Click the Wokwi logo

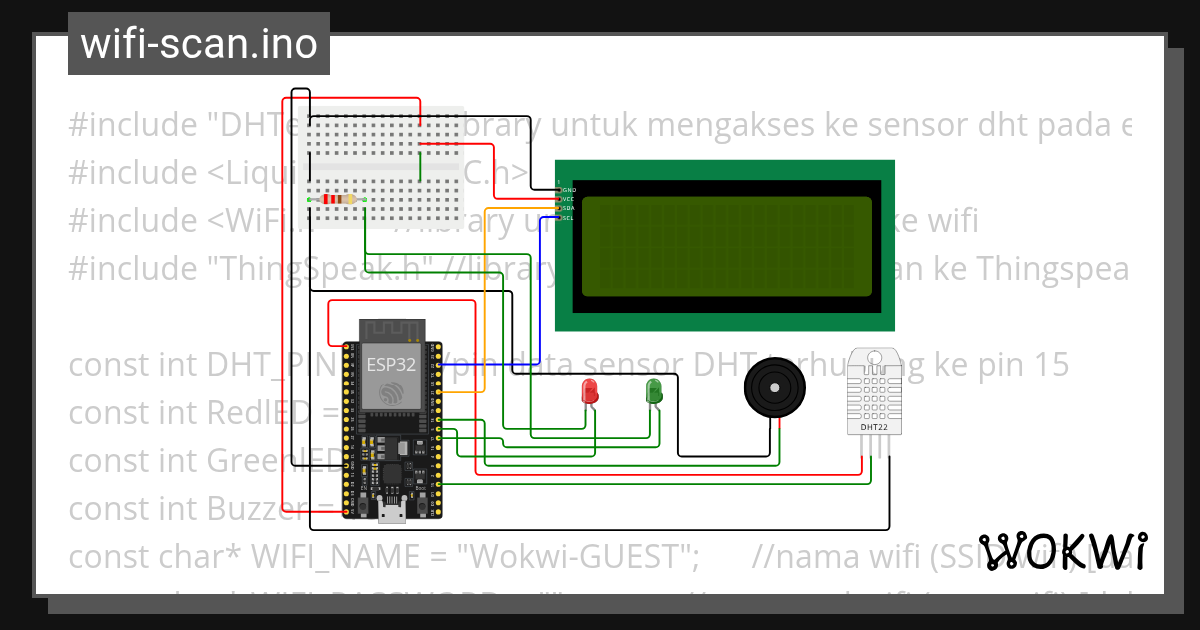[1063, 550]
